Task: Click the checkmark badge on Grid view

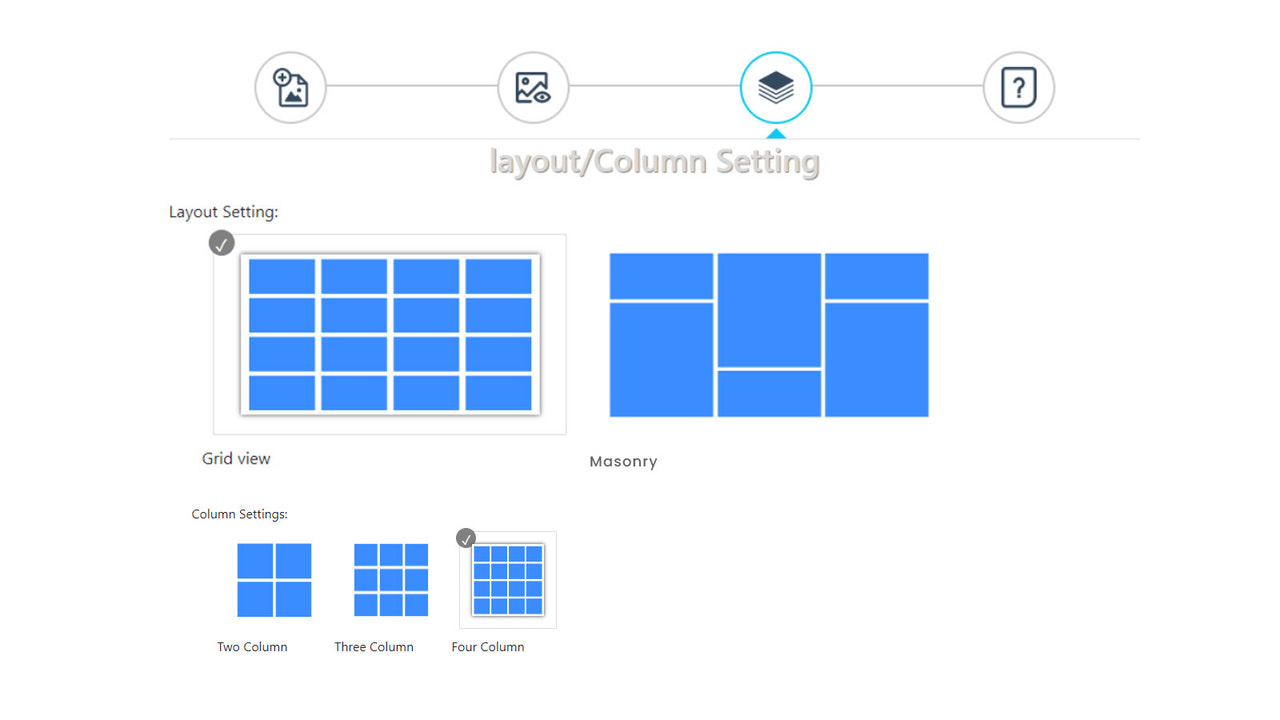Action: coord(221,243)
